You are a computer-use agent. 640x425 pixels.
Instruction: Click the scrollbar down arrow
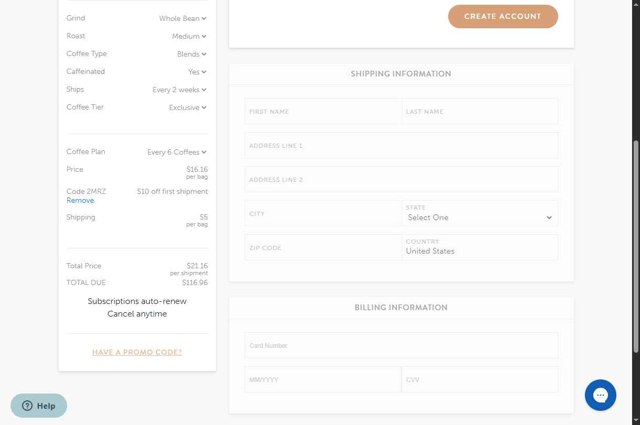[x=636, y=420]
